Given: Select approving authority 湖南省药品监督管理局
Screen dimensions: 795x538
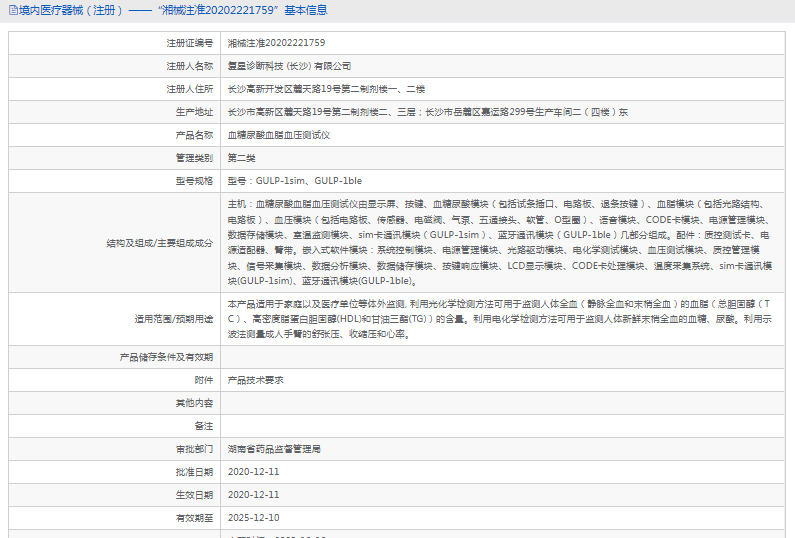Looking at the screenshot, I should (x=274, y=449).
